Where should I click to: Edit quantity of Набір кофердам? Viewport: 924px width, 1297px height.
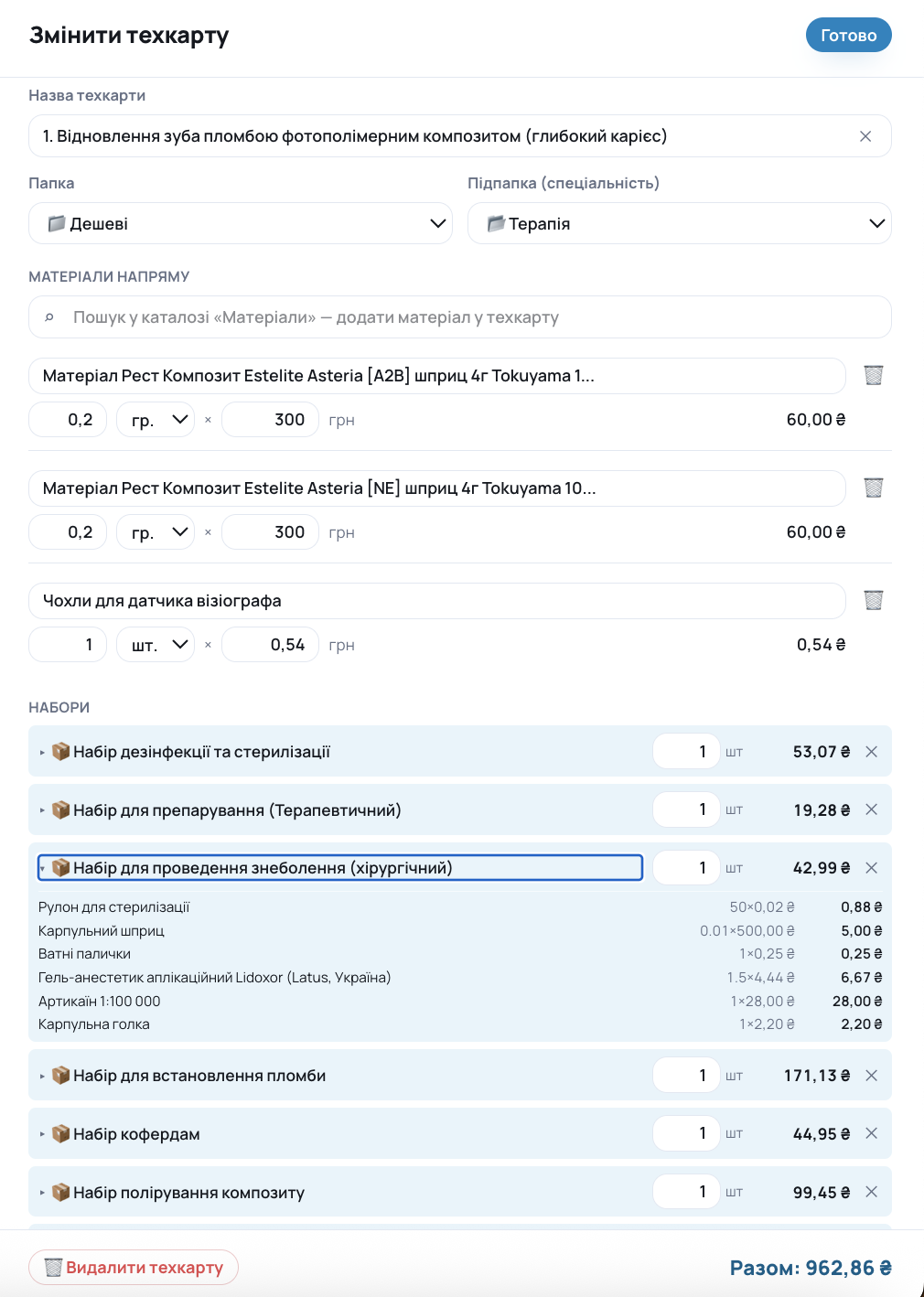pyautogui.click(x=686, y=1133)
